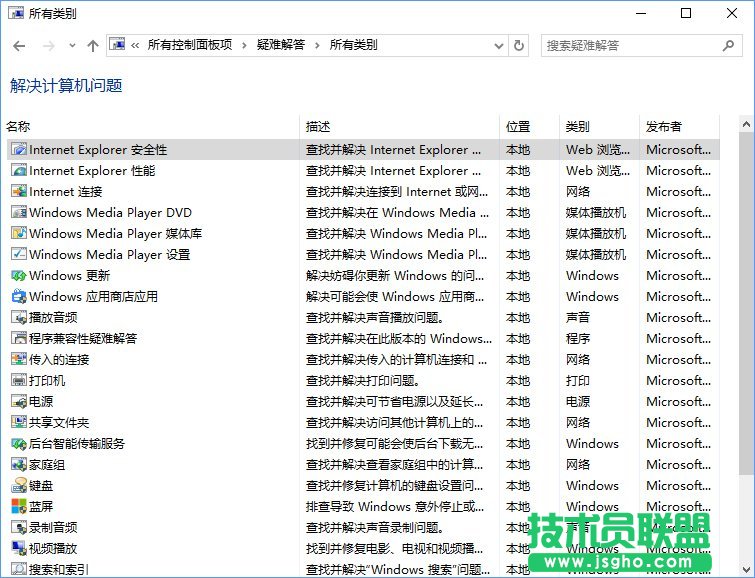Open the Windows 更新 troubleshooter

[x=69, y=276]
